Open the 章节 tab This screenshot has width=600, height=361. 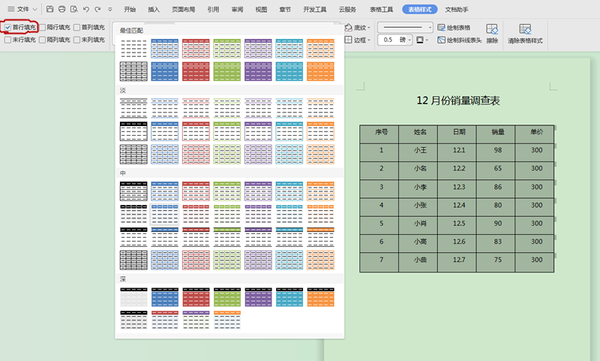tap(285, 9)
